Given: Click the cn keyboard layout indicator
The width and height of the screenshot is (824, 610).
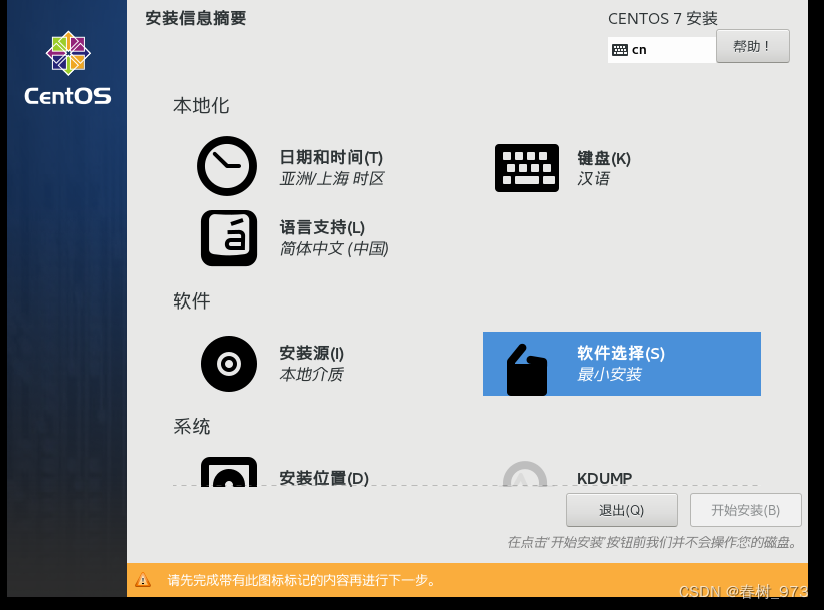Looking at the screenshot, I should pyautogui.click(x=662, y=50).
